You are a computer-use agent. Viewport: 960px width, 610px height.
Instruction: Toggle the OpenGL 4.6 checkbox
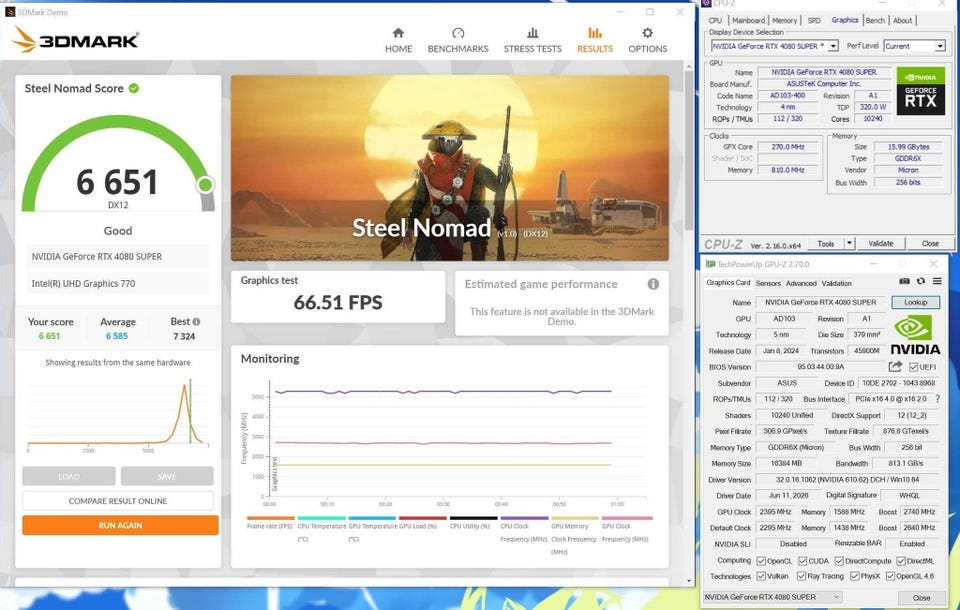891,576
